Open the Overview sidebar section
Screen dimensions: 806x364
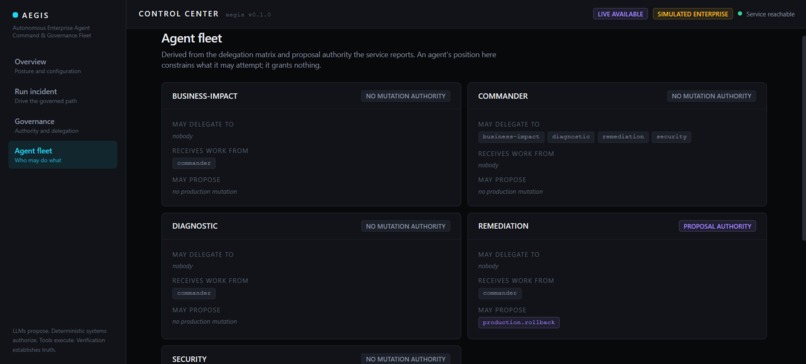(63, 65)
